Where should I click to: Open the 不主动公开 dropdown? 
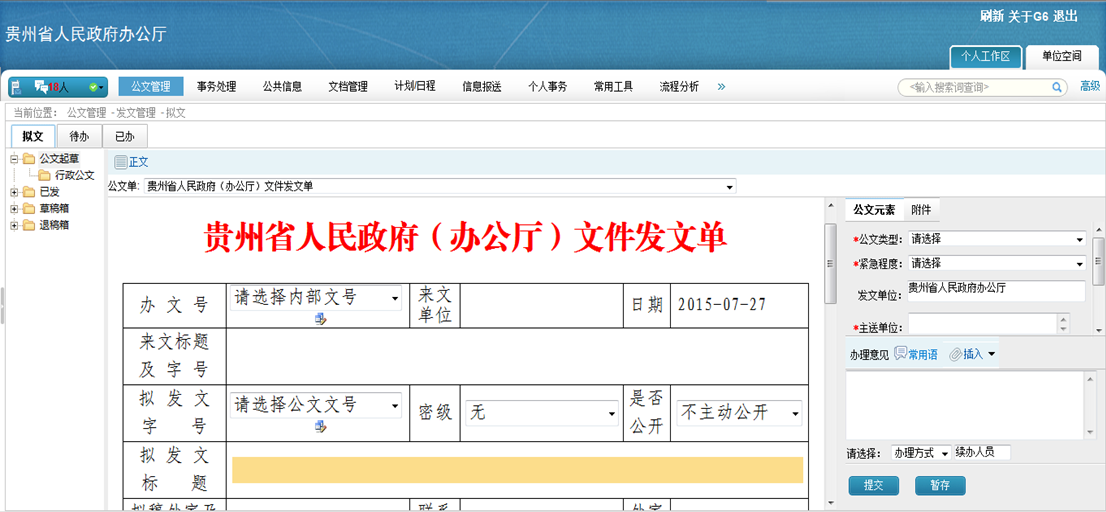click(739, 413)
